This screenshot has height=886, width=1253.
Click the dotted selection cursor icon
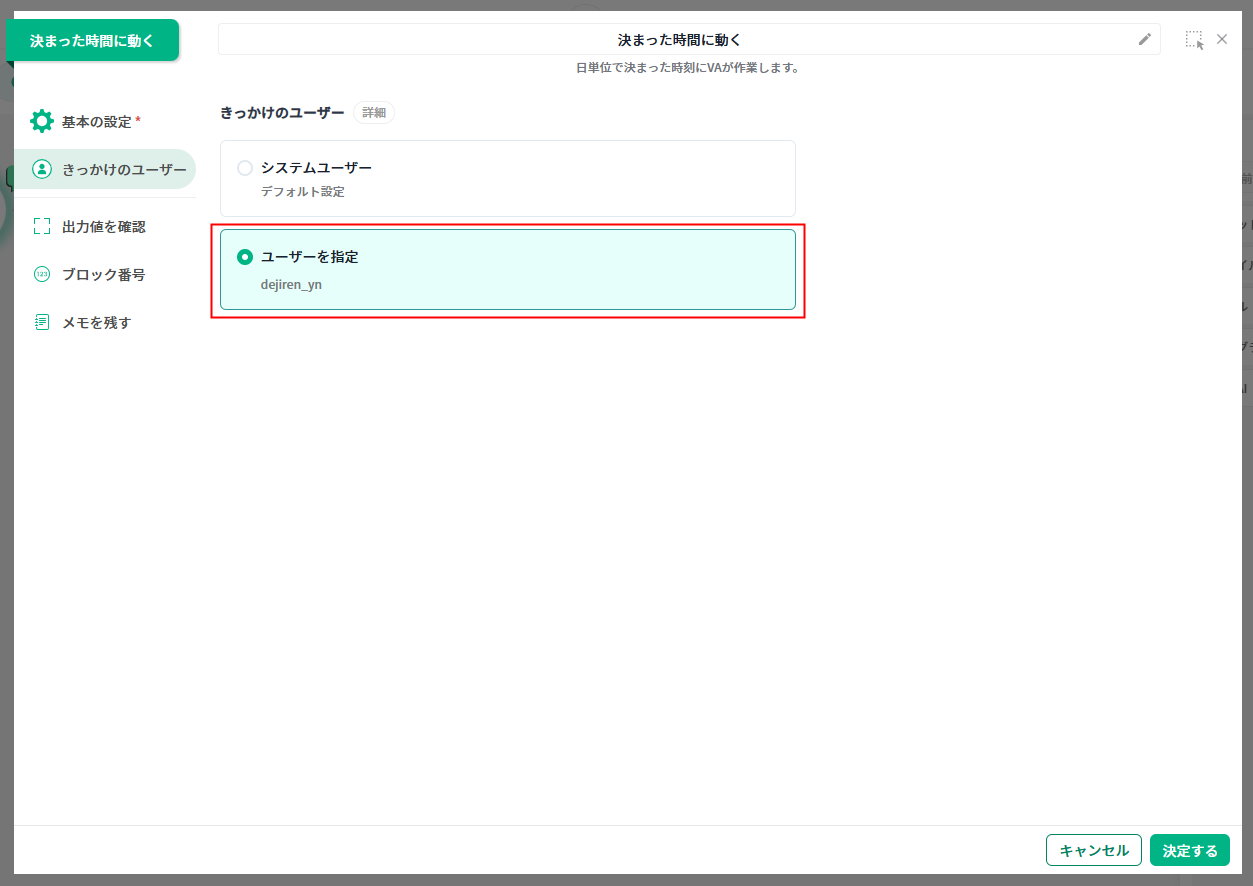pos(1194,40)
